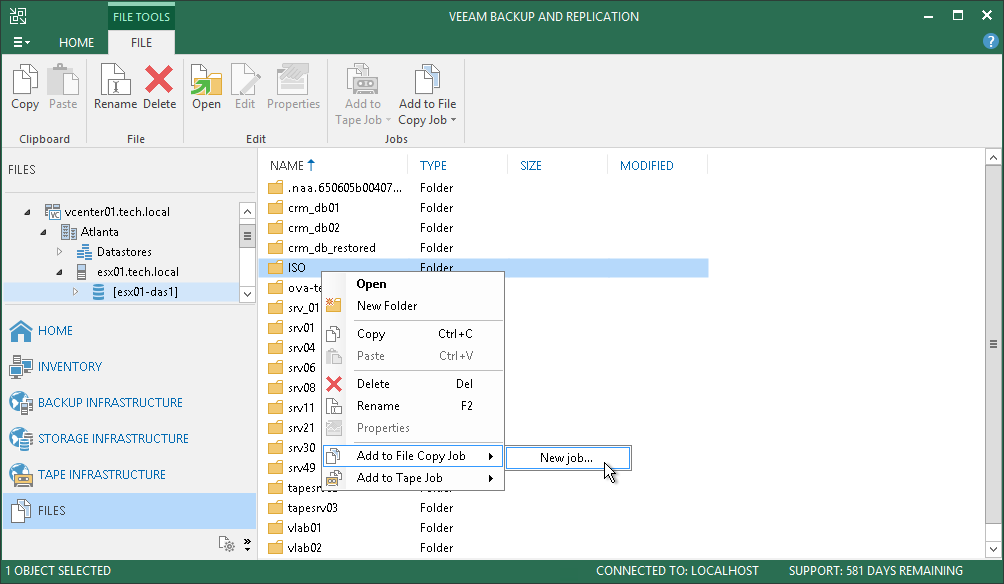The width and height of the screenshot is (1004, 584).
Task: Collapse the vcenter01.tech.local tree node
Action: point(27,212)
